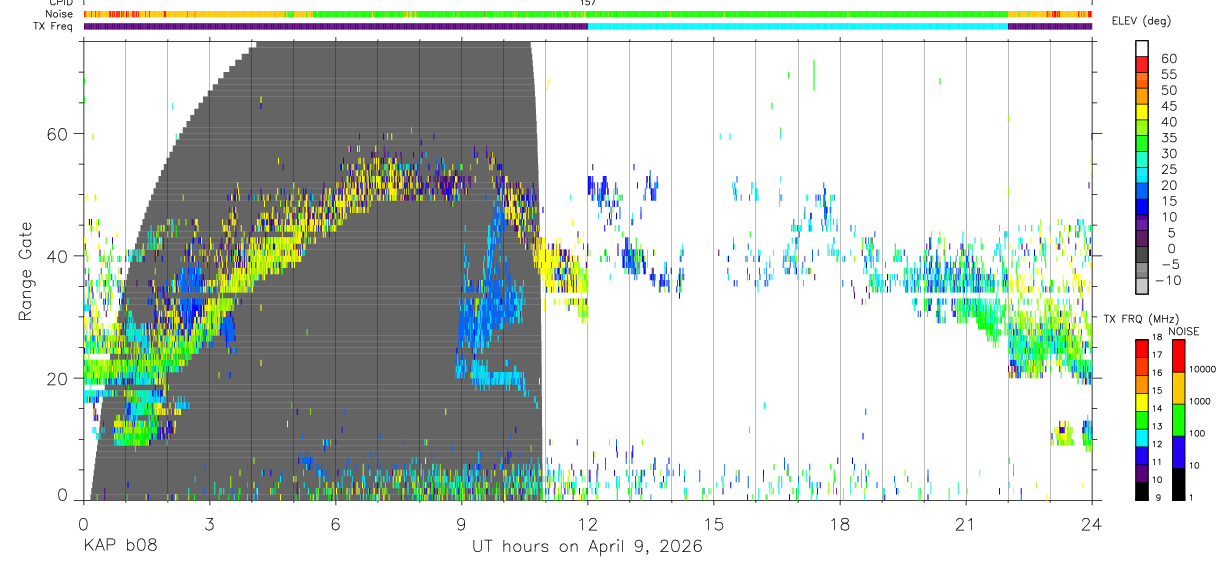
Task: Click the '40' tick on Range Gate axis
Action: 59,256
